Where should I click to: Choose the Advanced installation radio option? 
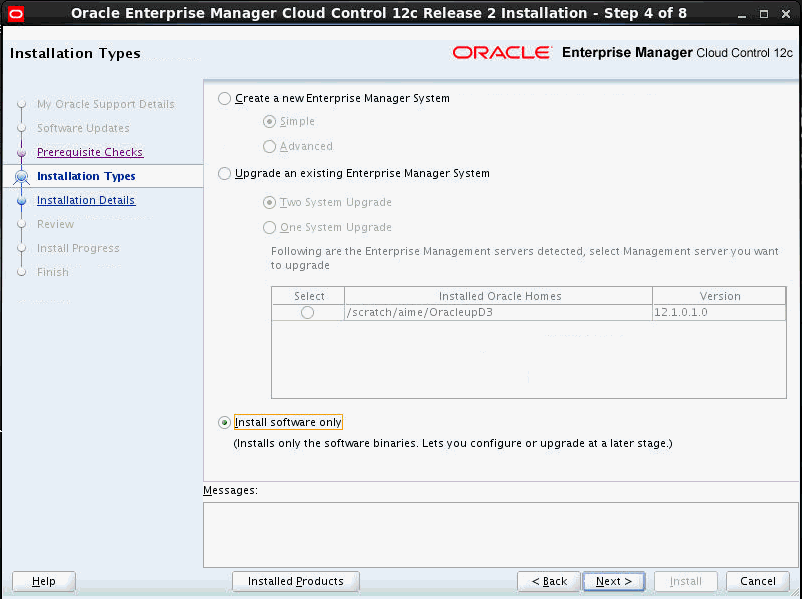(269, 147)
